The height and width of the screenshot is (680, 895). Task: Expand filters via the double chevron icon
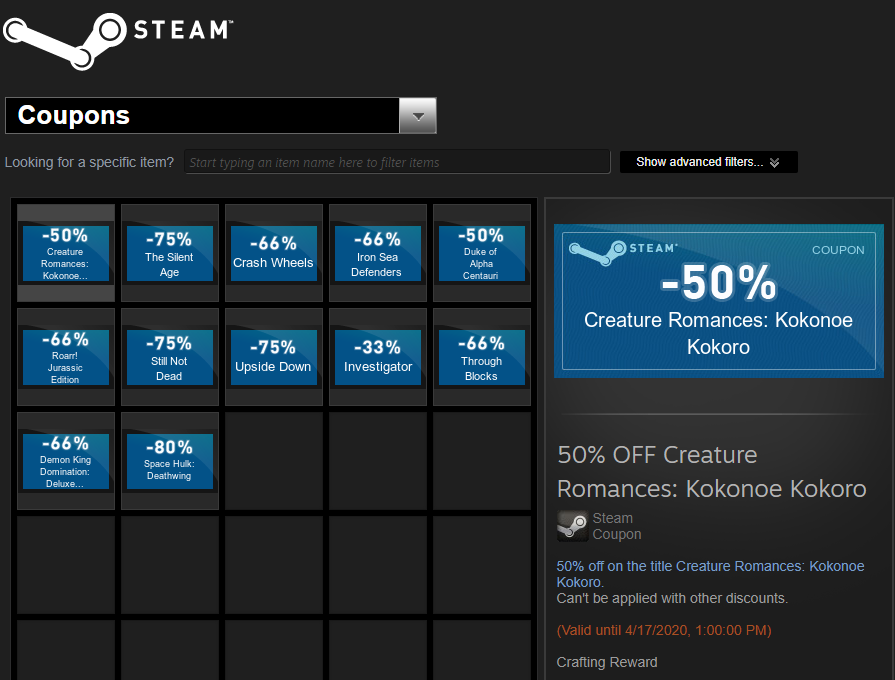(775, 163)
